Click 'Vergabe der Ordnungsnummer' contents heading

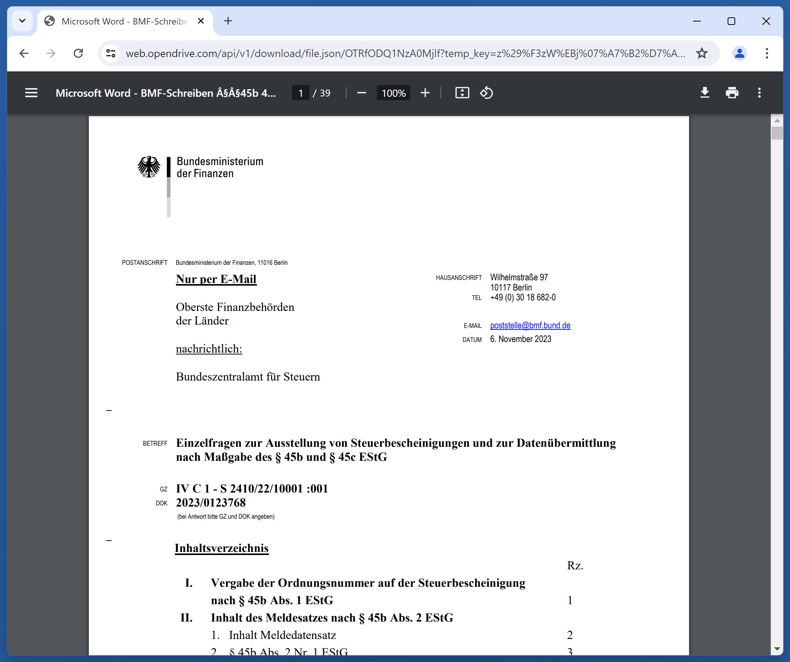coord(368,591)
